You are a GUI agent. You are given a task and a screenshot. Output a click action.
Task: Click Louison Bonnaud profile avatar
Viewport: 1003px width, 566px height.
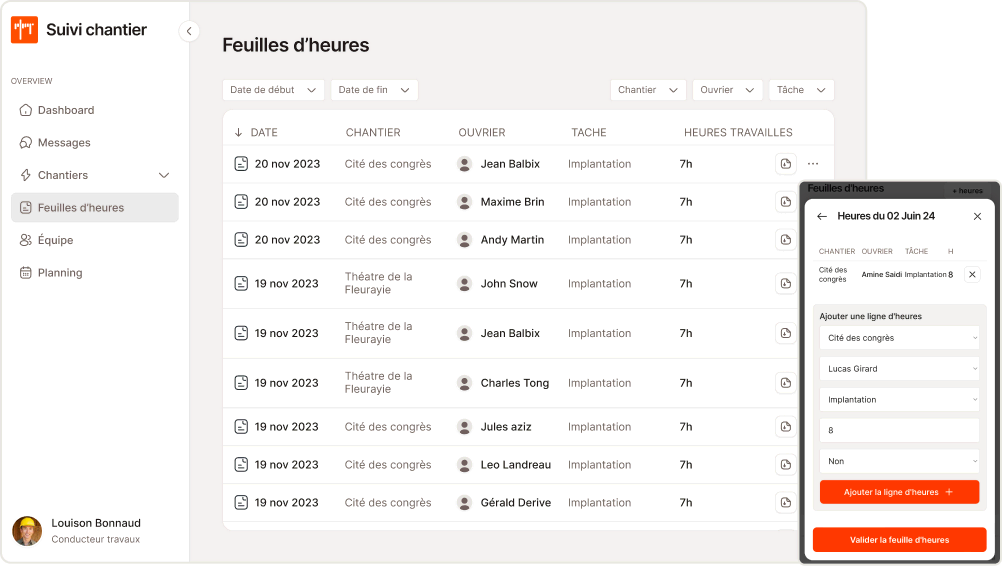point(27,531)
